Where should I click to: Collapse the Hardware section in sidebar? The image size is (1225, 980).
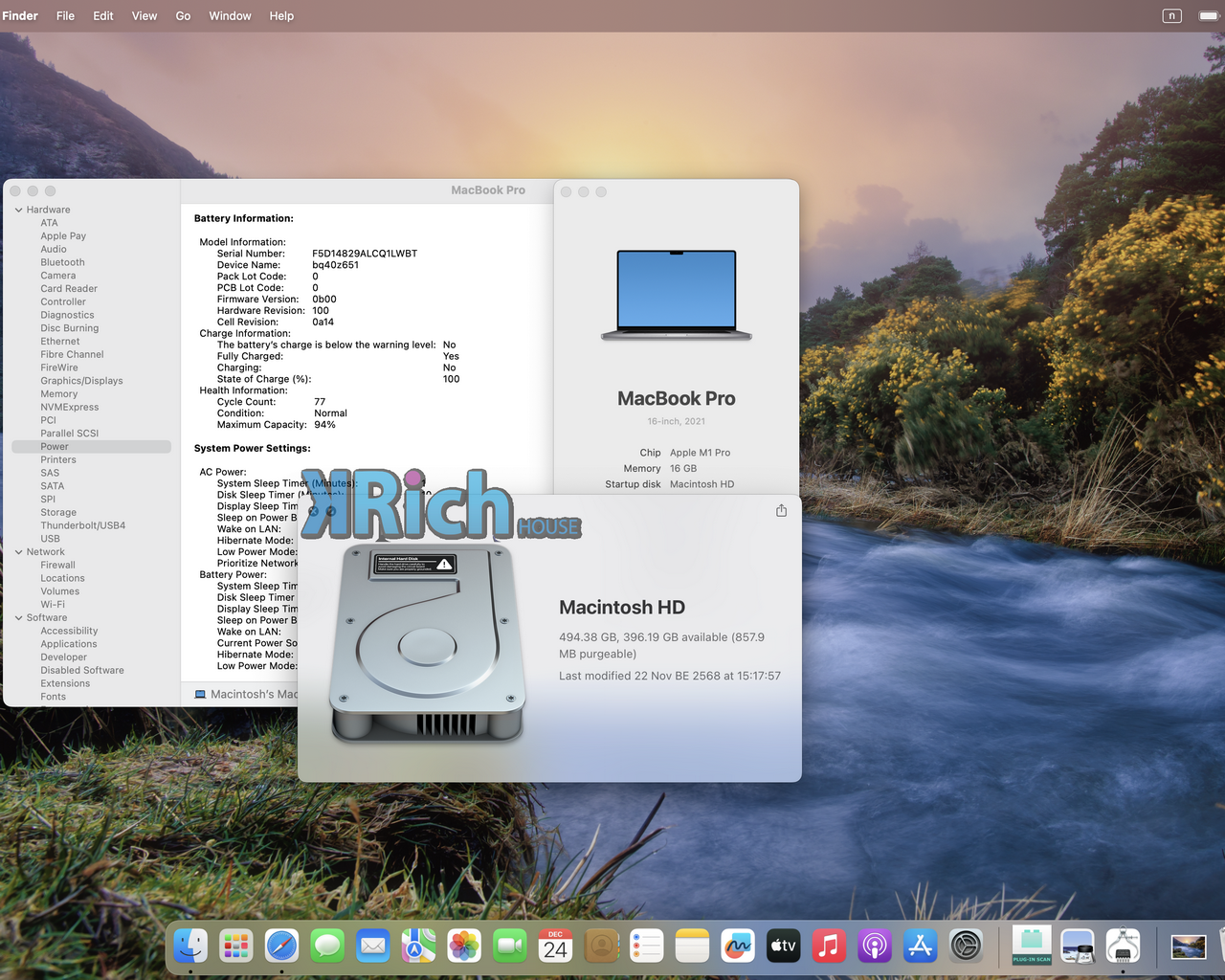coord(18,210)
